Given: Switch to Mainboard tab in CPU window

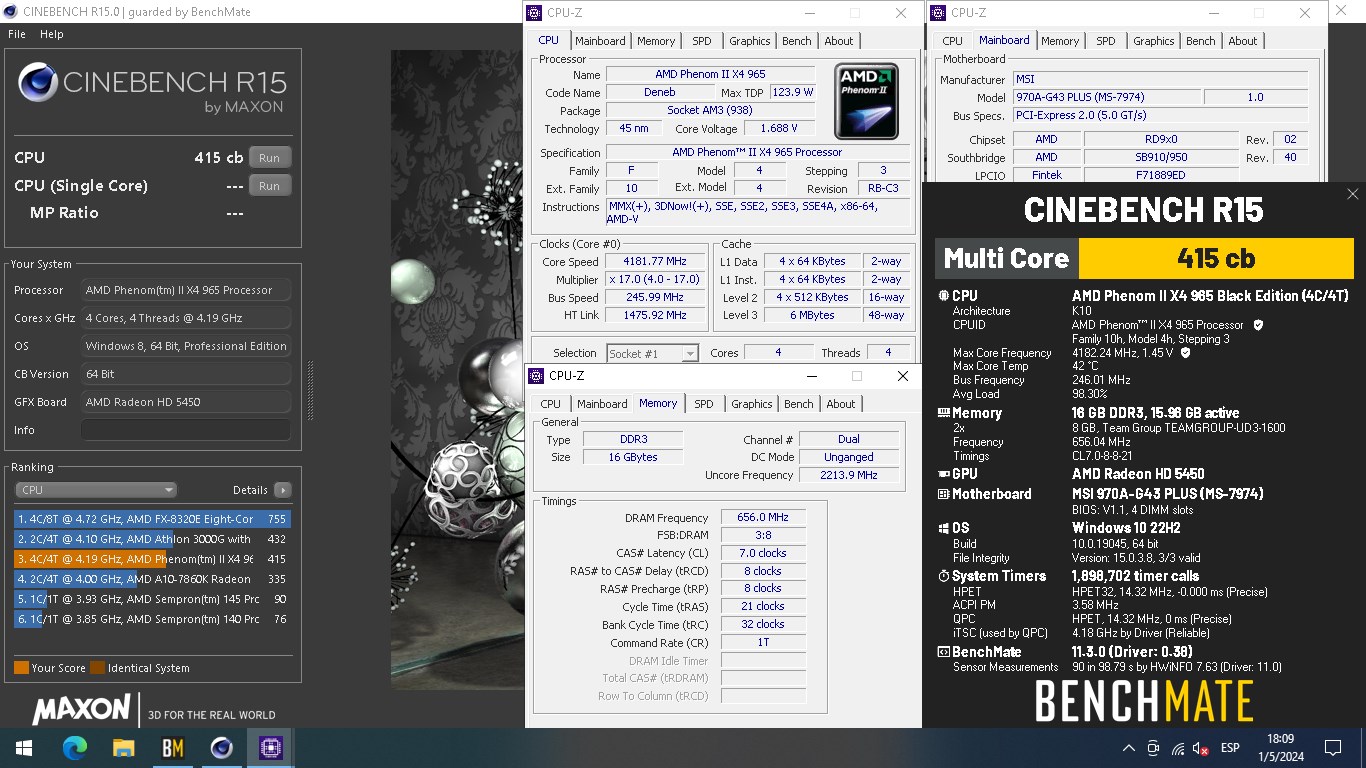Looking at the screenshot, I should [600, 41].
